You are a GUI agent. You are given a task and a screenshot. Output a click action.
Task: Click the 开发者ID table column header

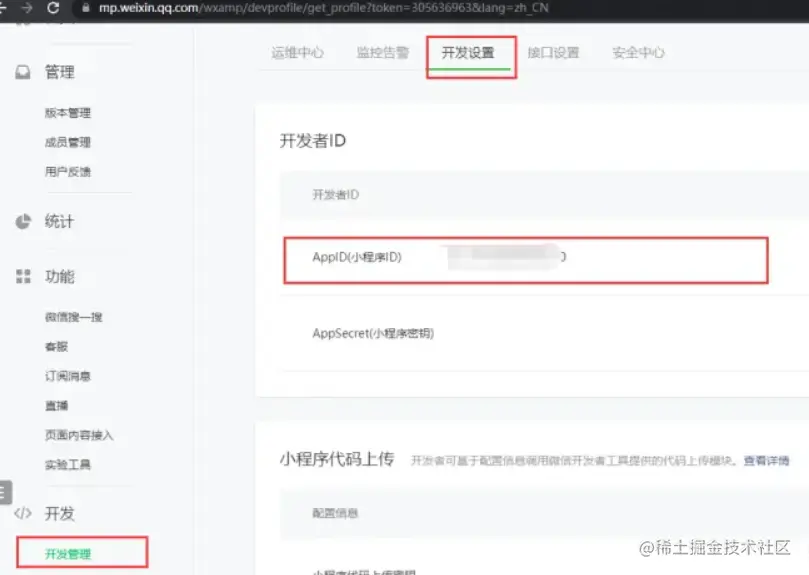pyautogui.click(x=335, y=195)
